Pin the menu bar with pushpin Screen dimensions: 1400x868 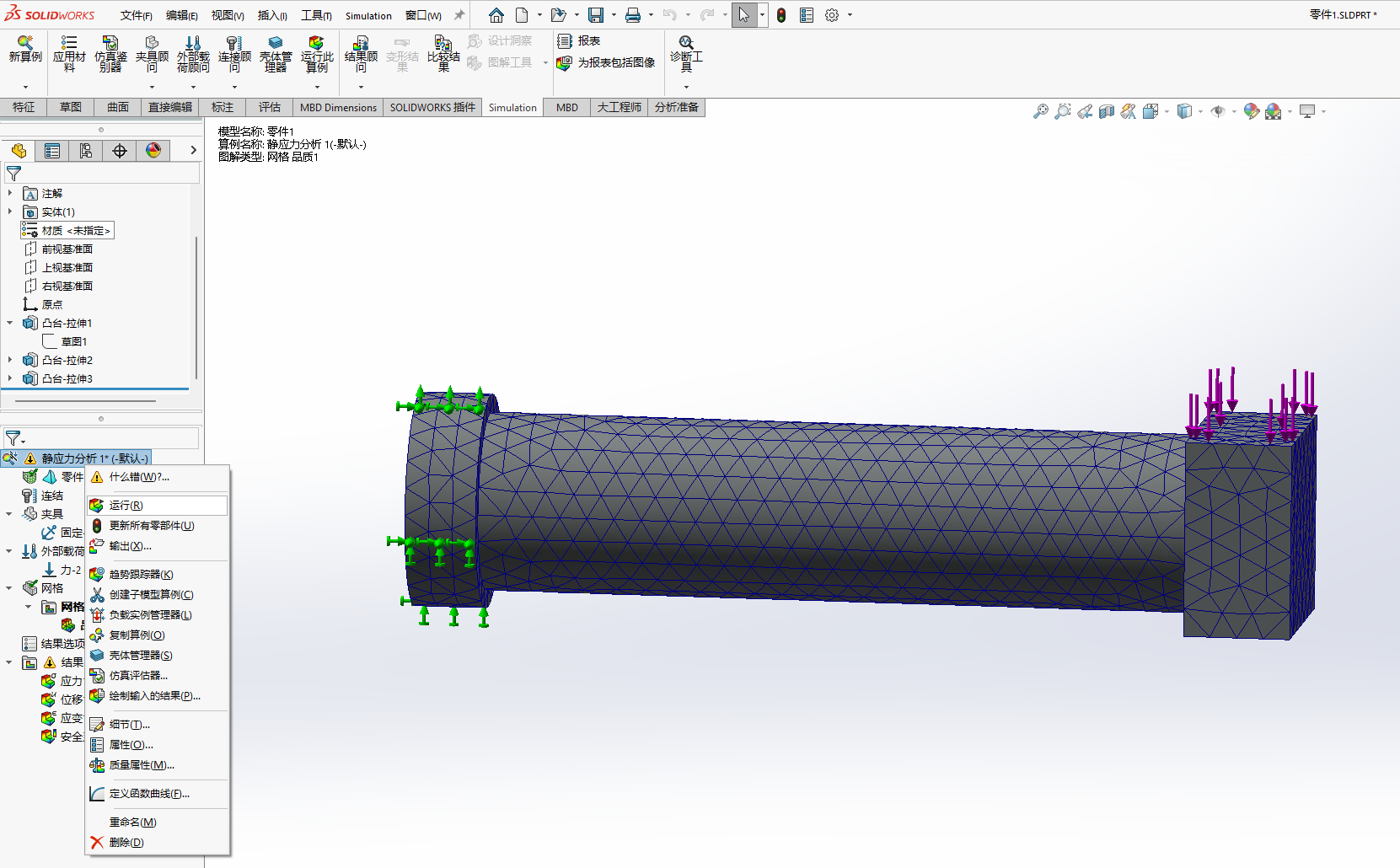pyautogui.click(x=459, y=15)
